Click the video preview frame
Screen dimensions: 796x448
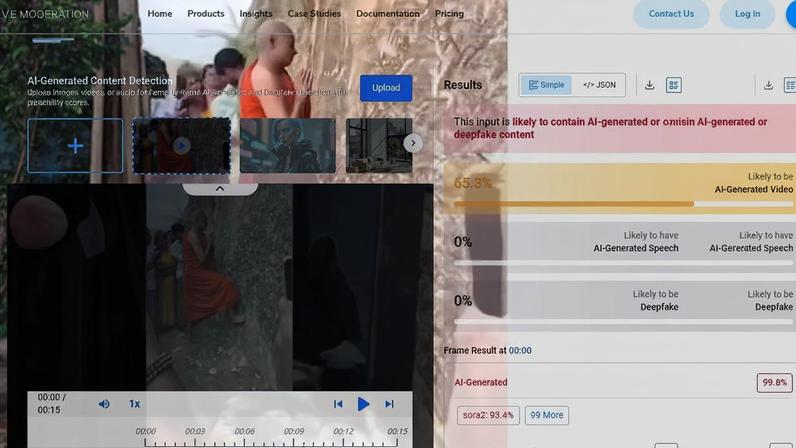point(220,287)
